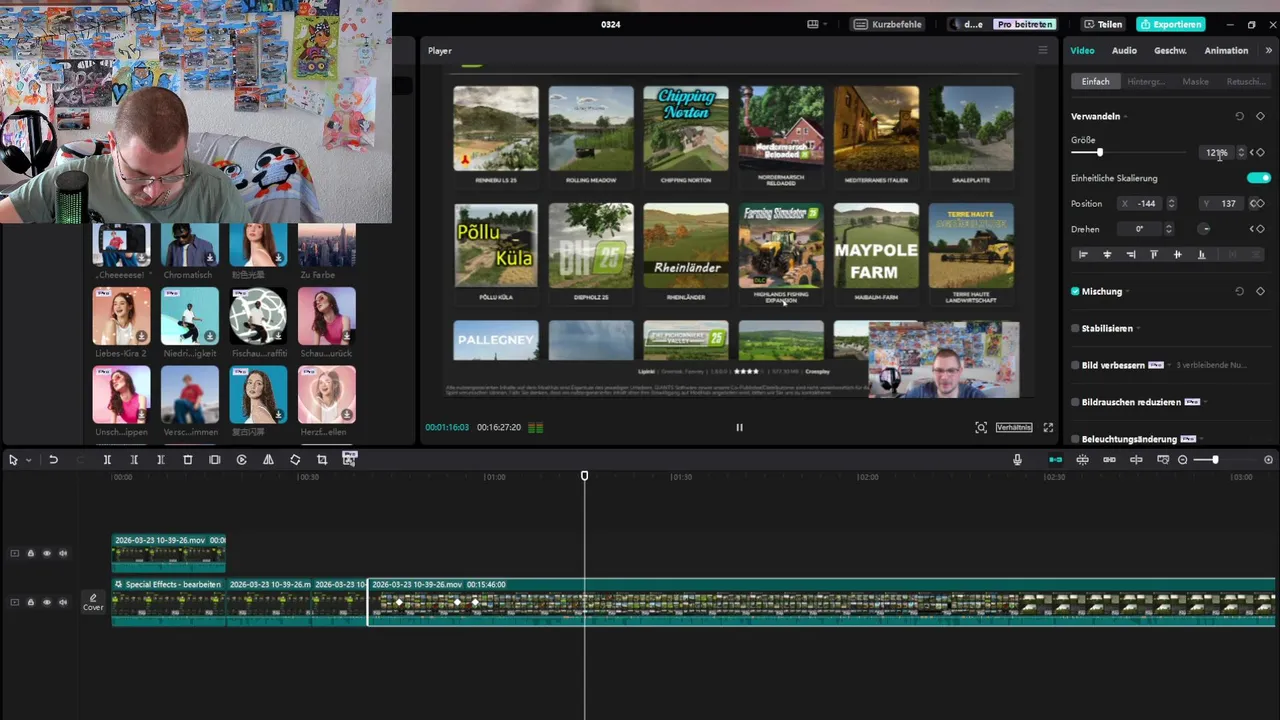Enable the Bild verbessern checkbox
1280x720 pixels.
tap(1075, 365)
